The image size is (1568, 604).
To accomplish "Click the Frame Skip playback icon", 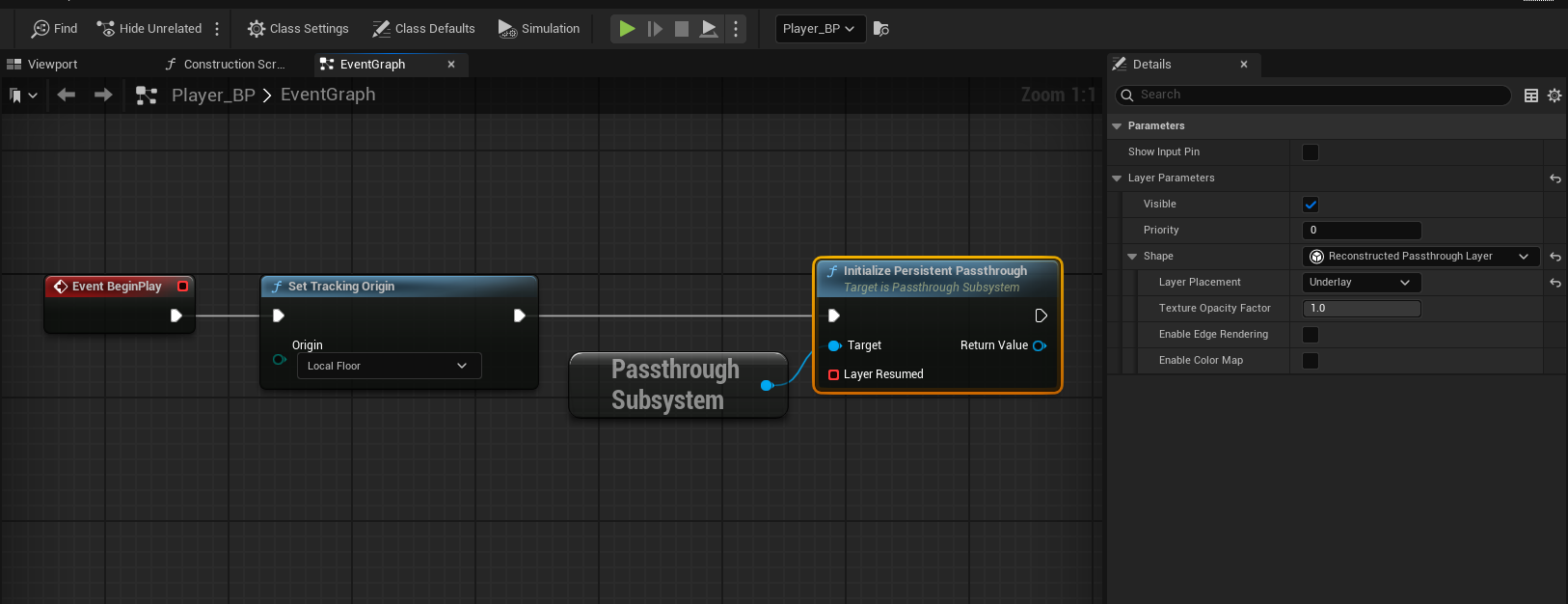I will coord(655,29).
